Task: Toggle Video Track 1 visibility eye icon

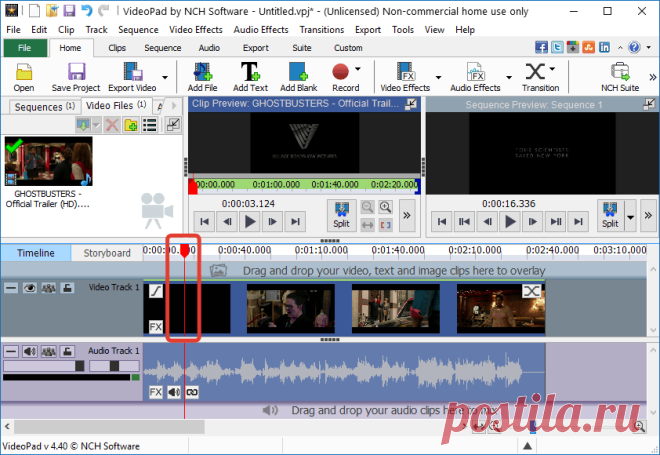Action: coord(29,288)
